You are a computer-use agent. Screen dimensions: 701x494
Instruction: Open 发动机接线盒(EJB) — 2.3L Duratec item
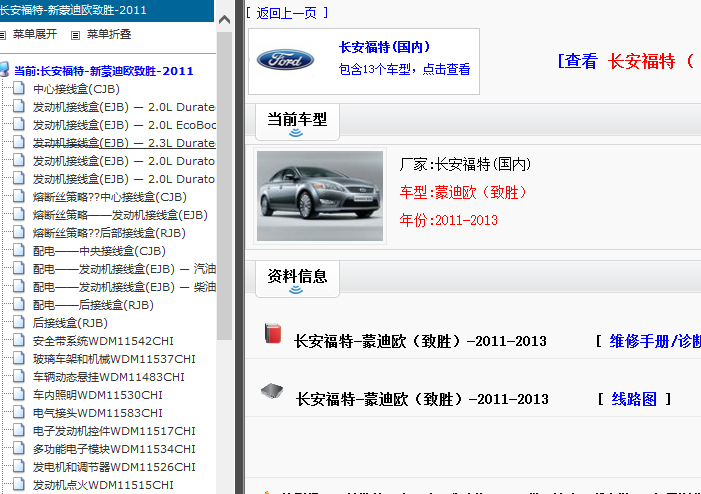[x=124, y=143]
